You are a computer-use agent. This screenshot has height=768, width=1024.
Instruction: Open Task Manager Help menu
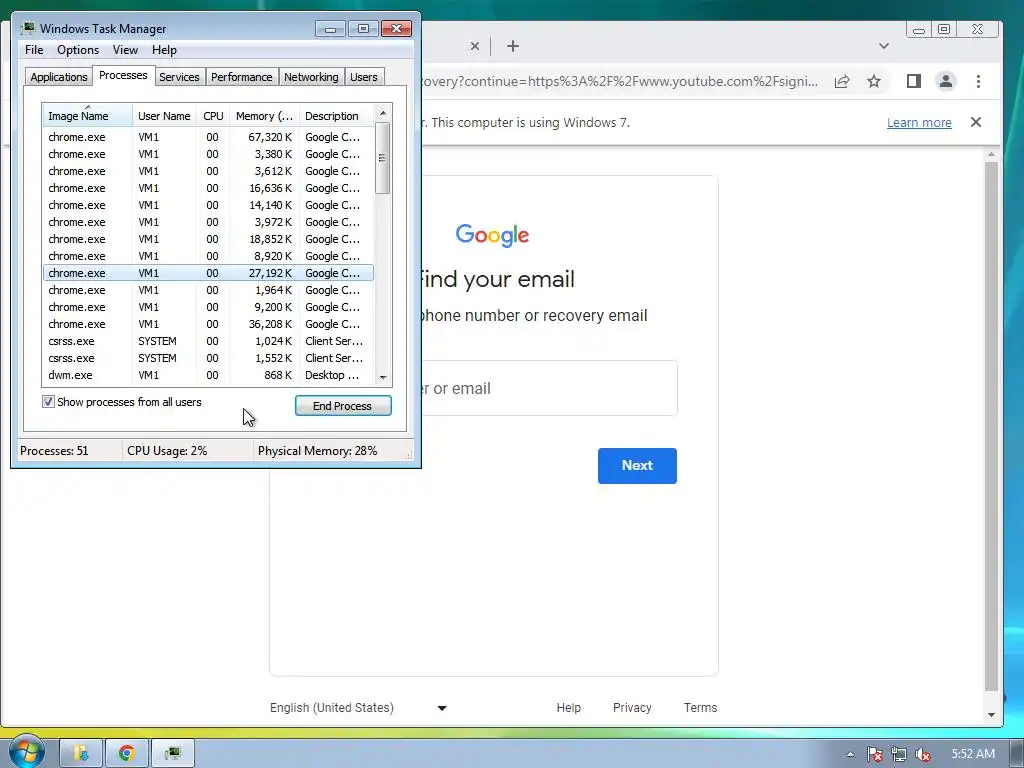[x=164, y=50]
